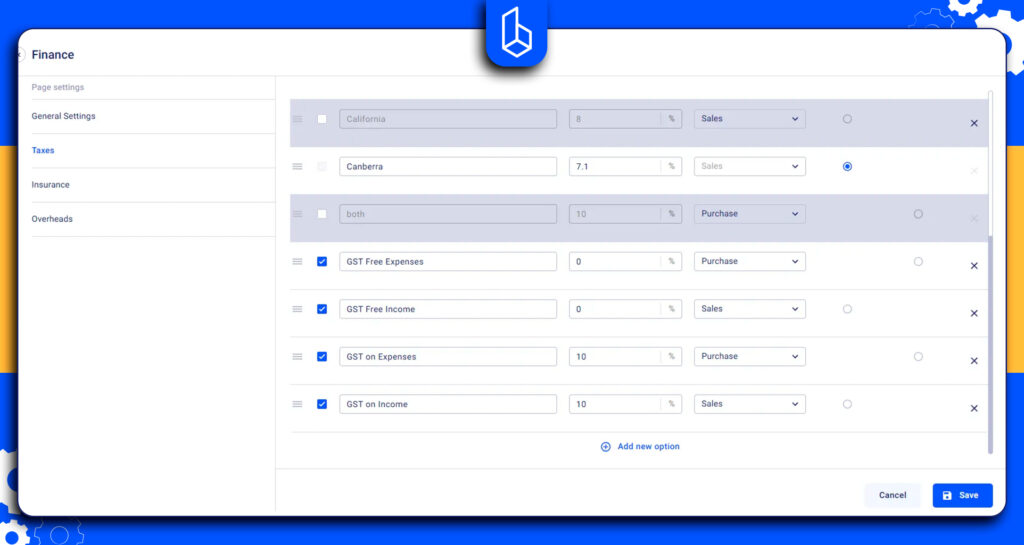Click the drag handle for Canberra row
Viewport: 1024px width, 545px height.
297,166
